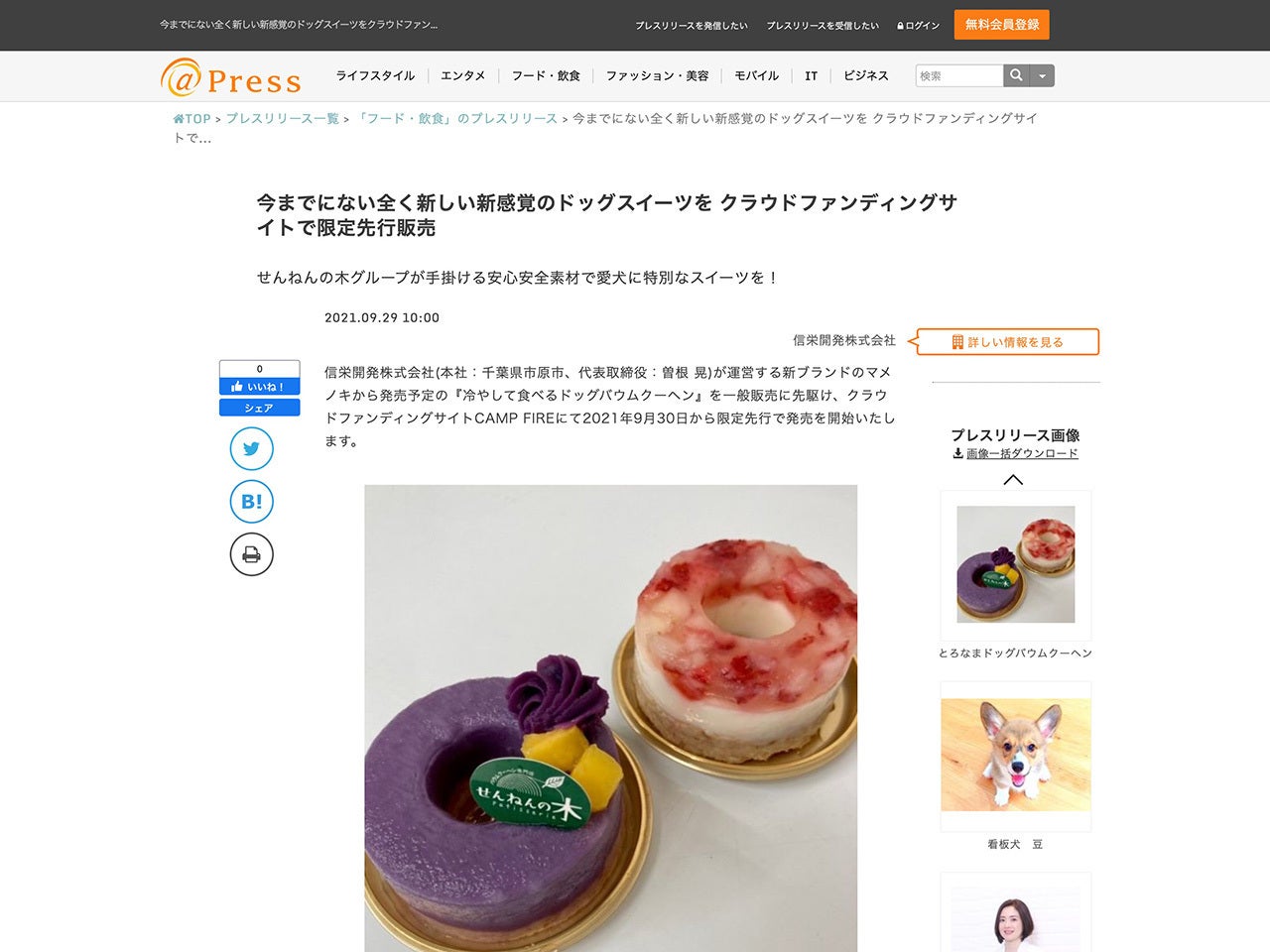Bookmark with the Hatena B! icon
This screenshot has width=1270, height=952.
251,502
